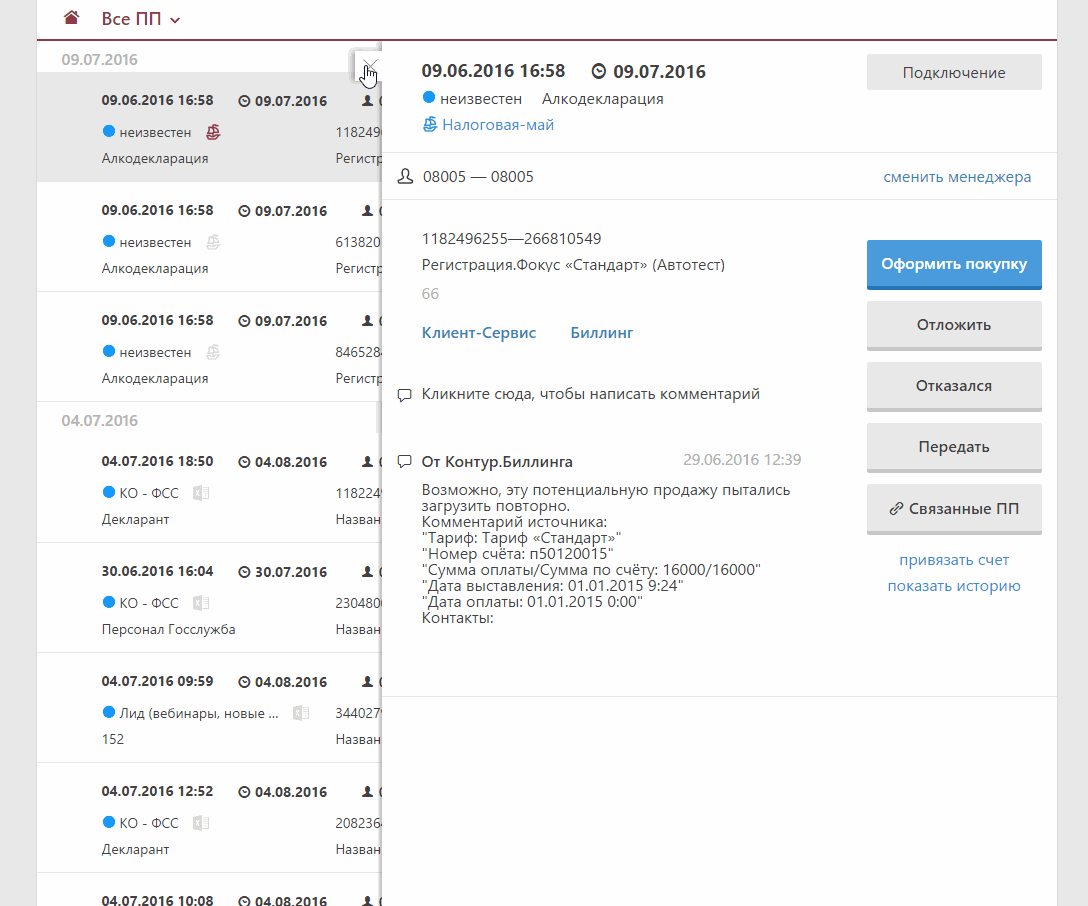Click clock icon next to 09.07.2016 in detail header
The width and height of the screenshot is (1088, 906).
pyautogui.click(x=598, y=71)
